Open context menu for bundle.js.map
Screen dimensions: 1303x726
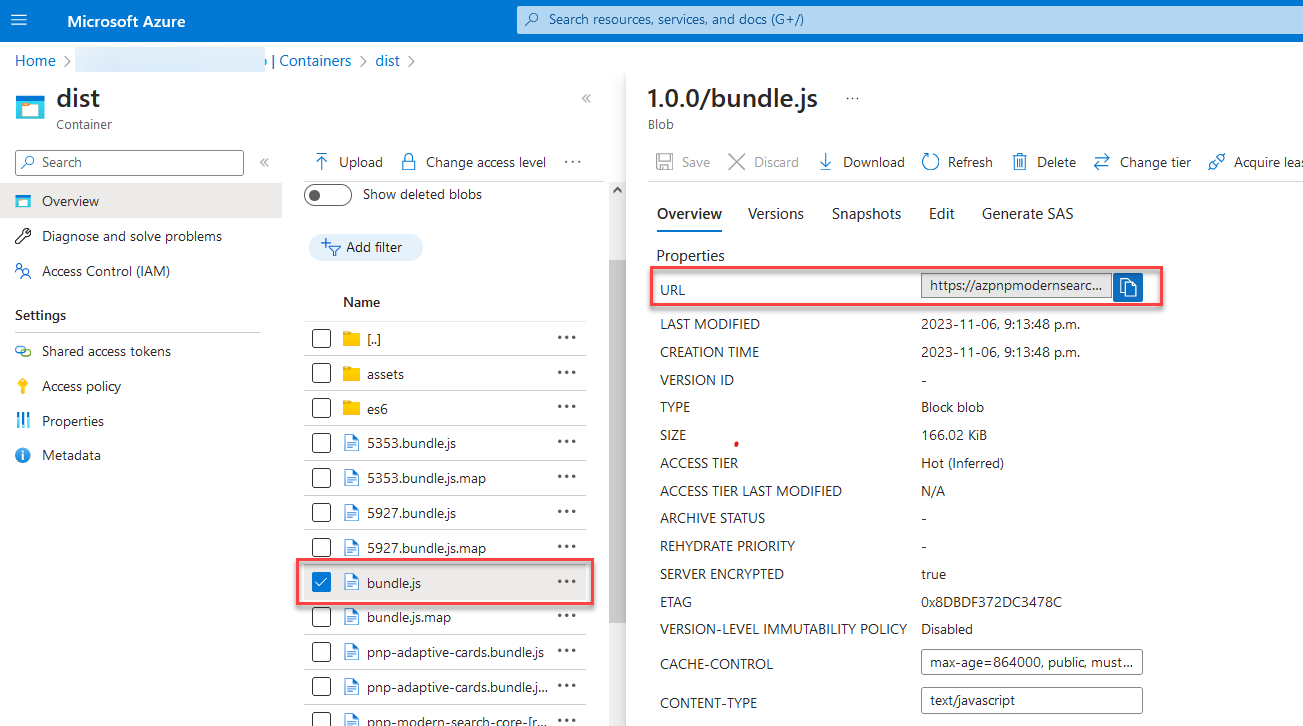coord(567,616)
